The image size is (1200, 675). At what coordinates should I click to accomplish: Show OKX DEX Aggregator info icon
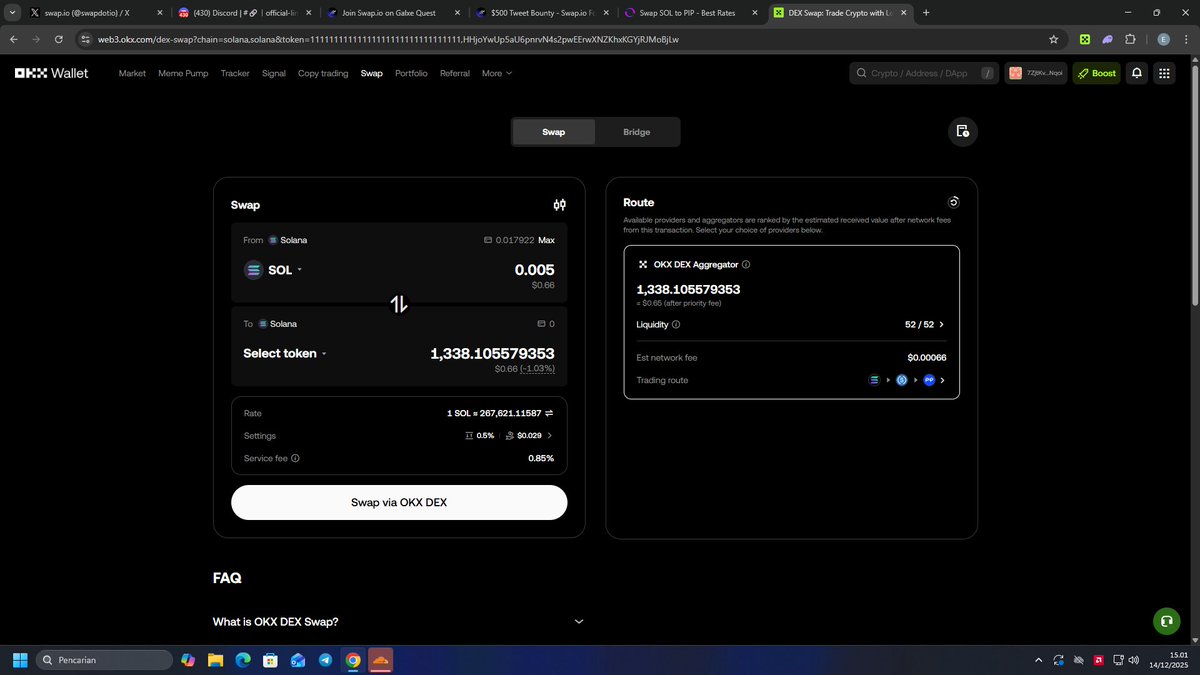pyautogui.click(x=747, y=265)
